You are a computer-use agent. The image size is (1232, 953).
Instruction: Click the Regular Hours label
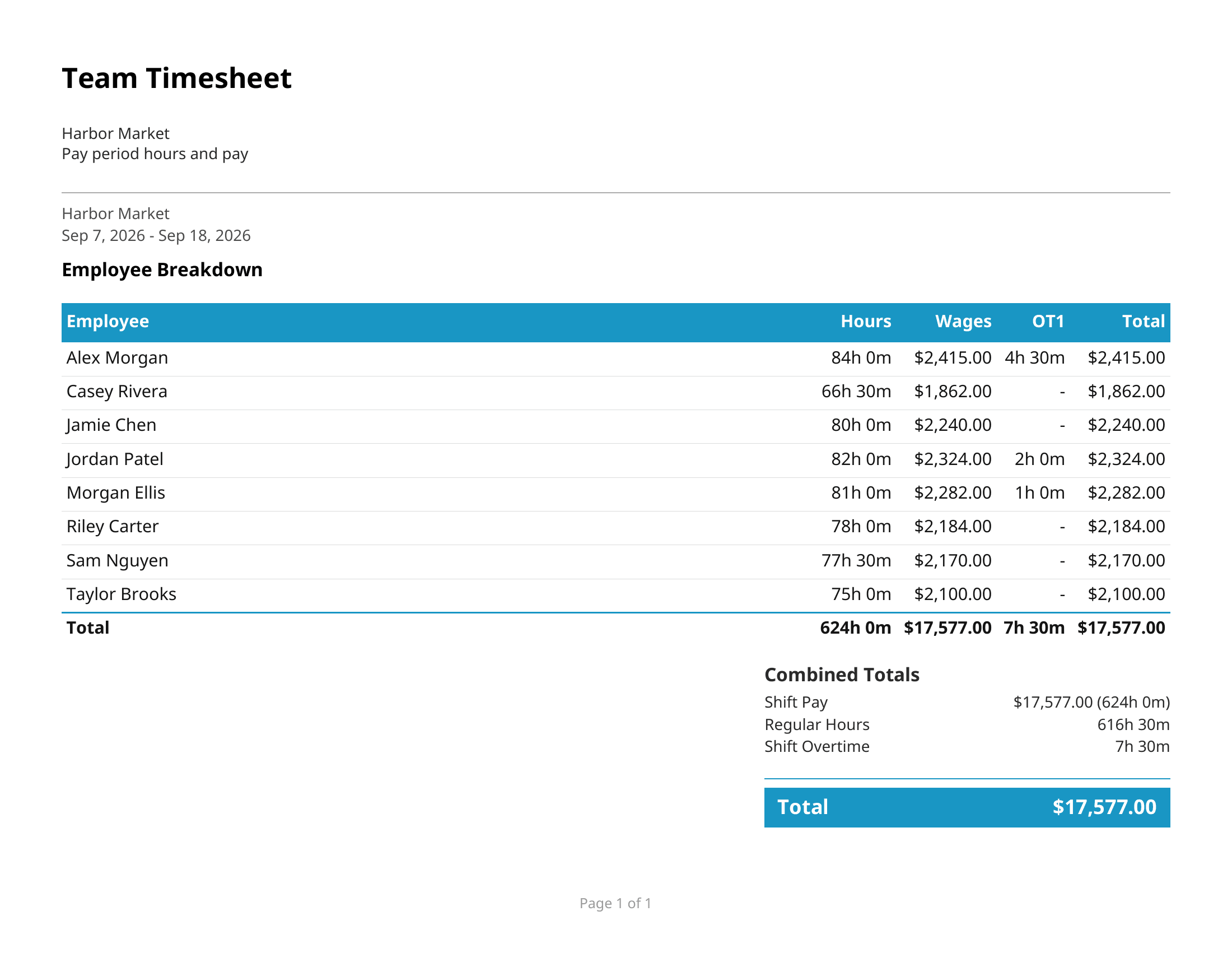click(817, 725)
